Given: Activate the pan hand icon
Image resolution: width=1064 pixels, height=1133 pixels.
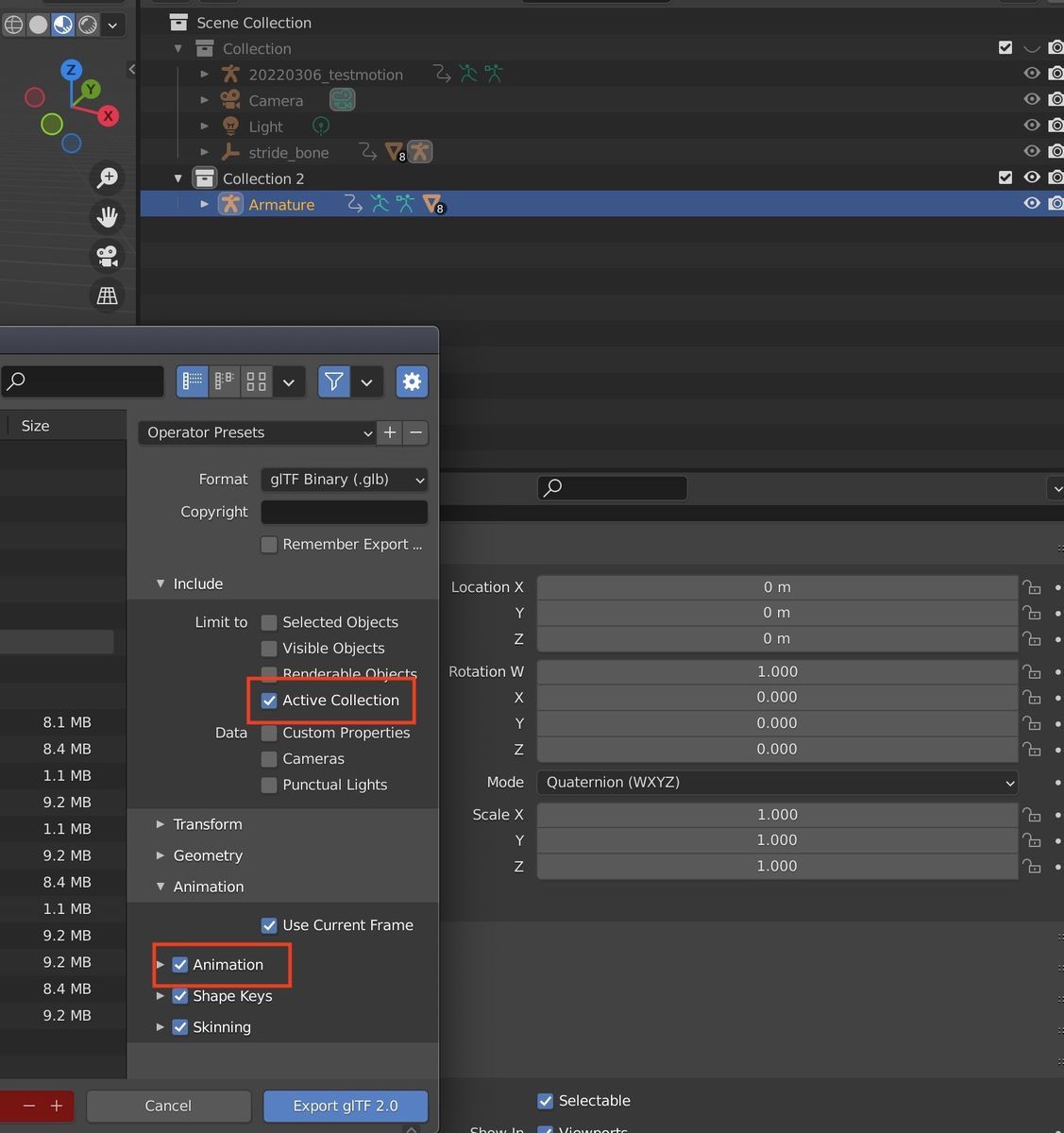Looking at the screenshot, I should pyautogui.click(x=107, y=216).
